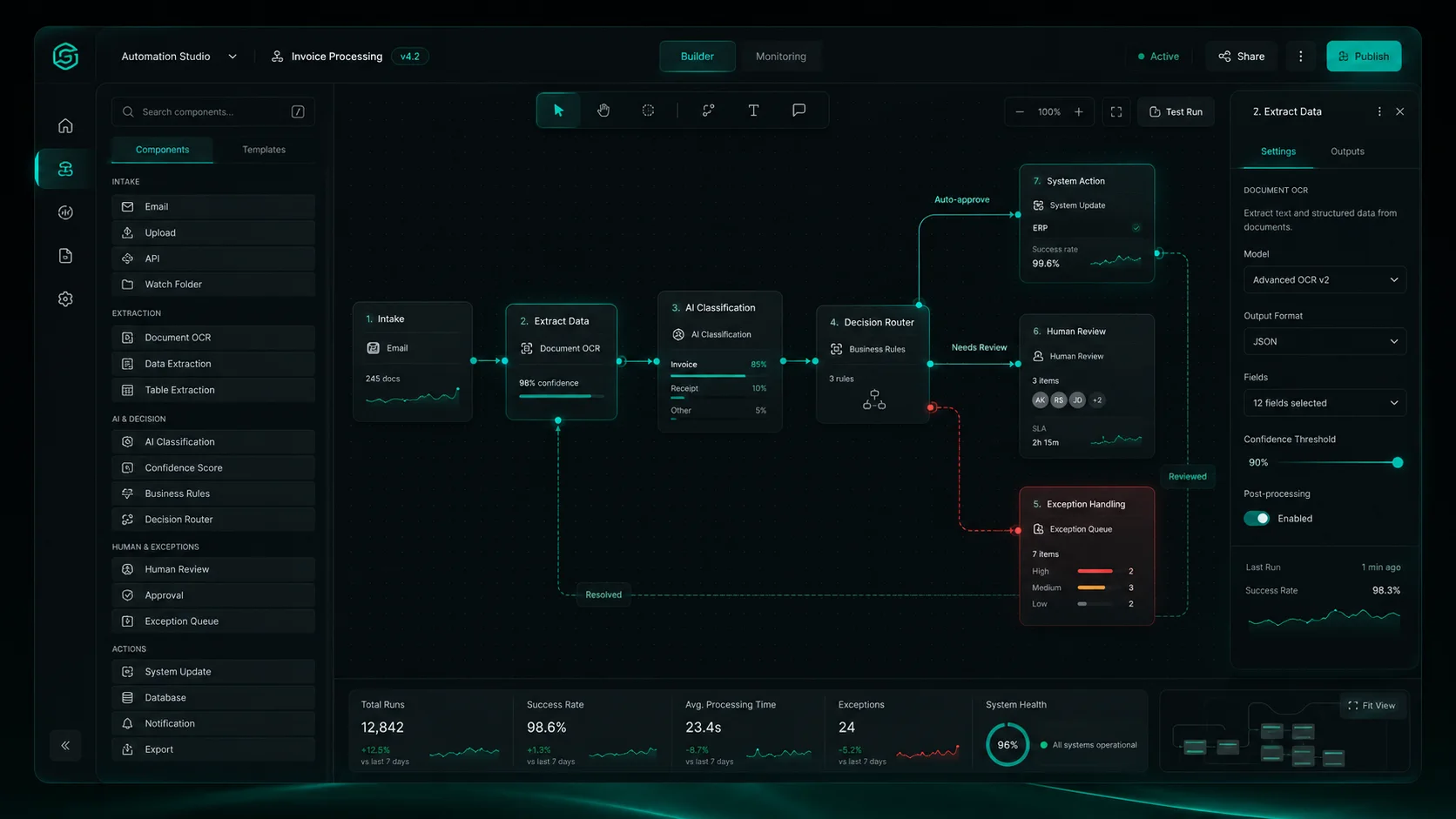Click the Publish button
This screenshot has height=819, width=1456.
(x=1364, y=57)
